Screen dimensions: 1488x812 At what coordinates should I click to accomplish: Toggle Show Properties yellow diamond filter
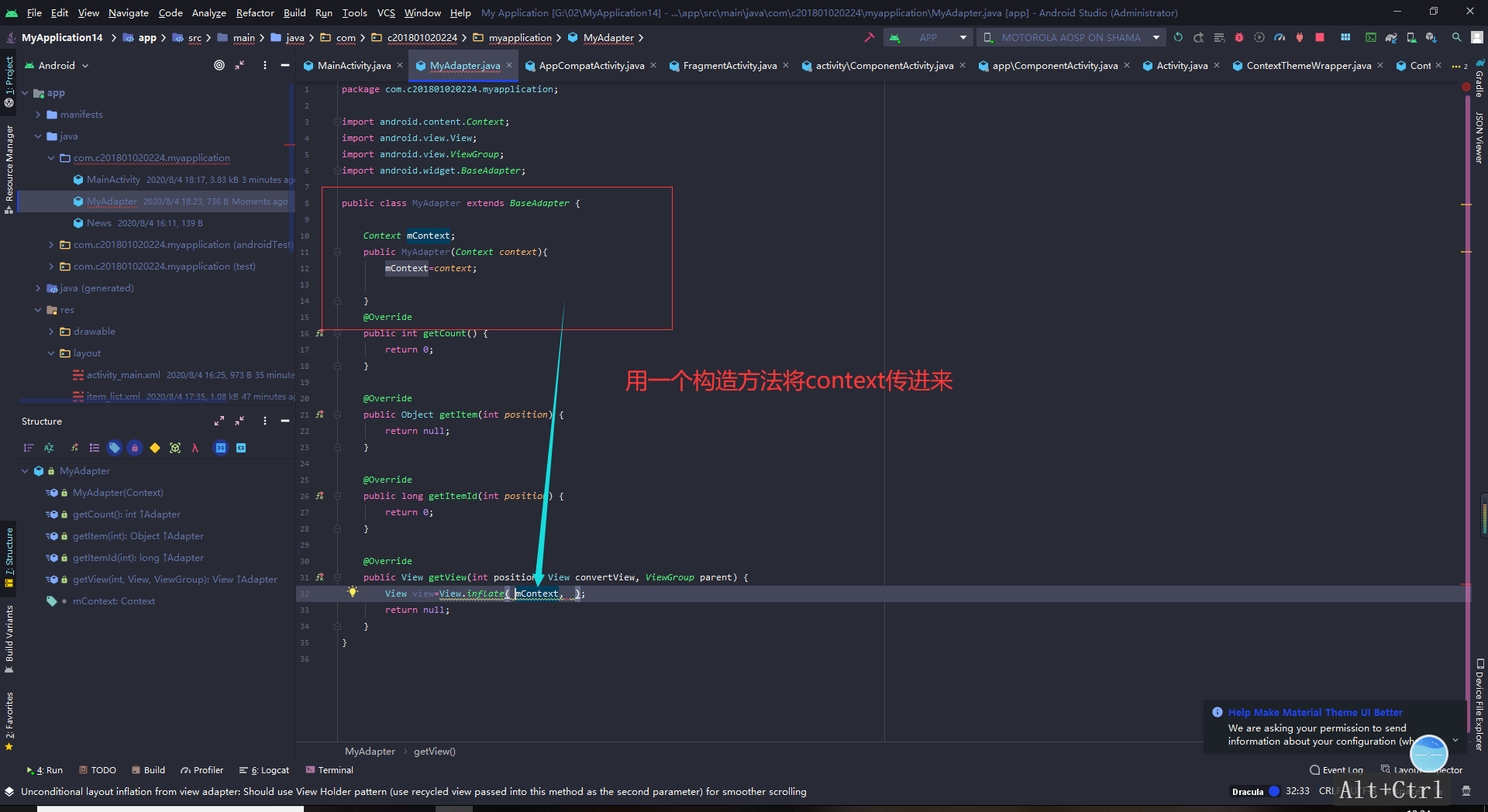click(155, 448)
